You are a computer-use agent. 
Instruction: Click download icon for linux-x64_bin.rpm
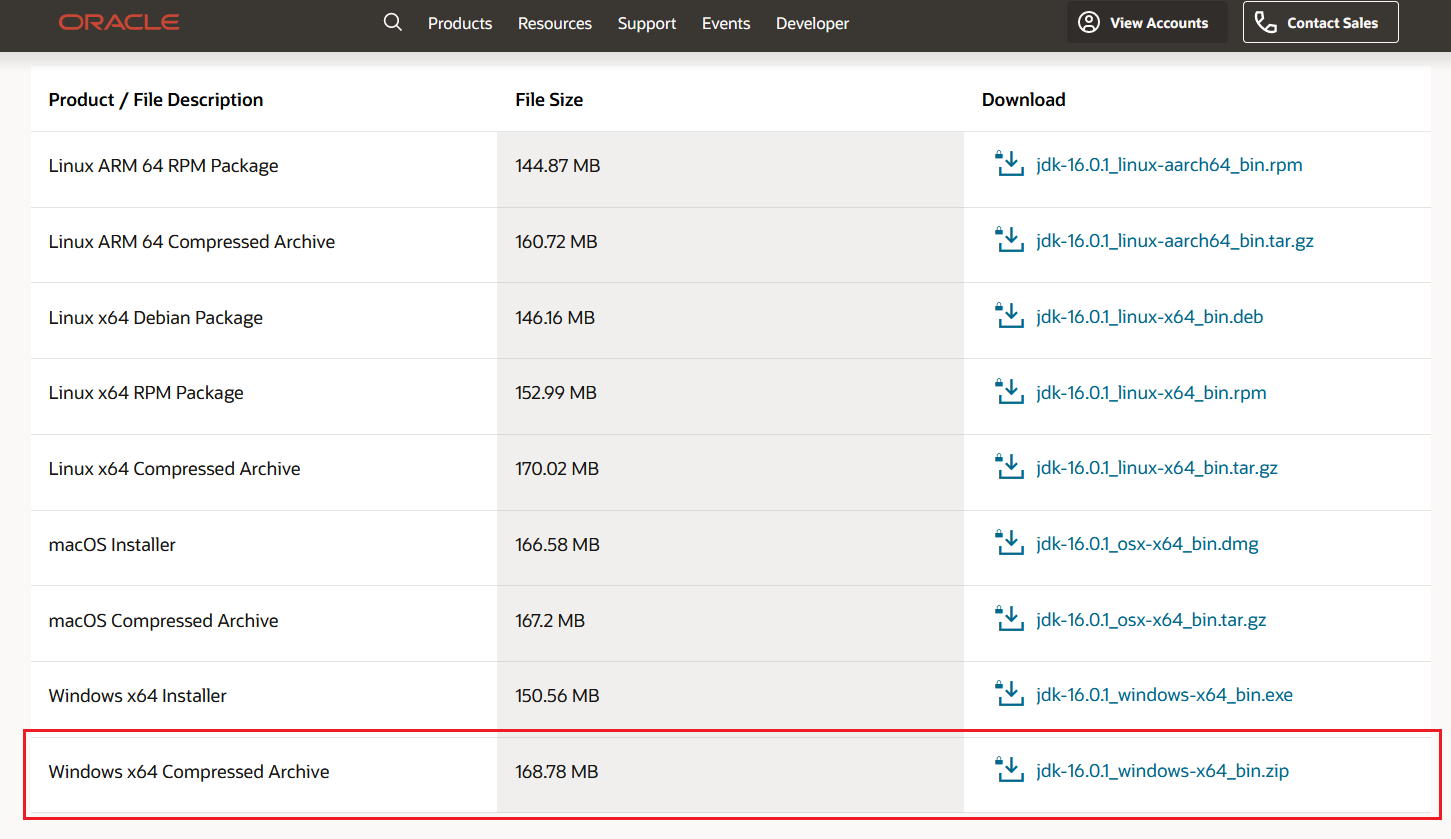pyautogui.click(x=1010, y=392)
